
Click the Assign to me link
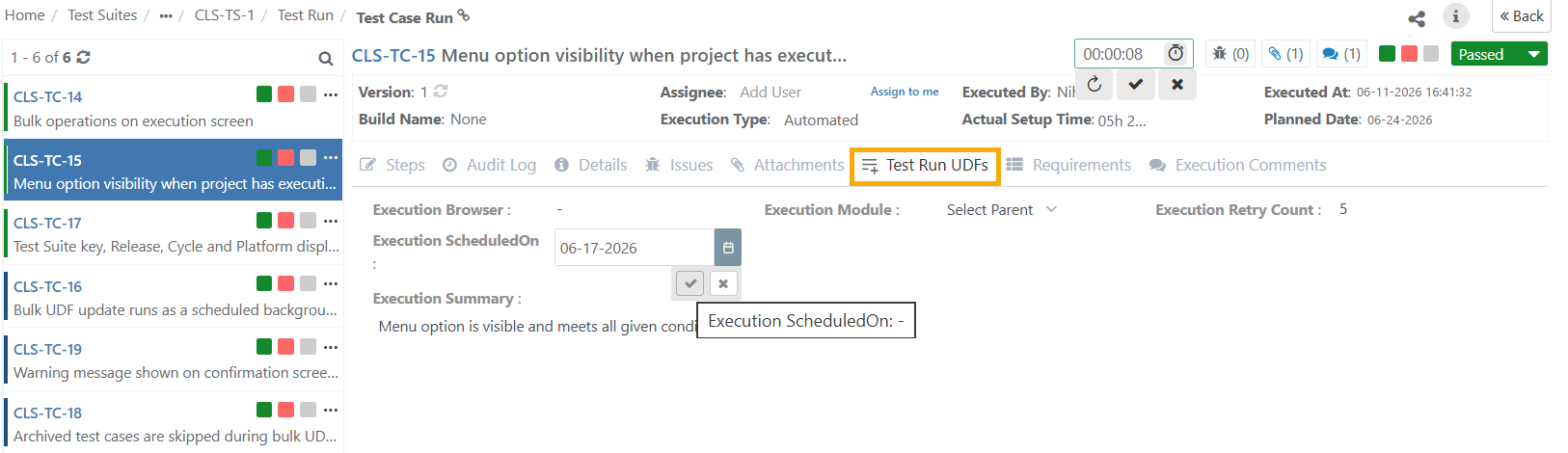coord(905,92)
